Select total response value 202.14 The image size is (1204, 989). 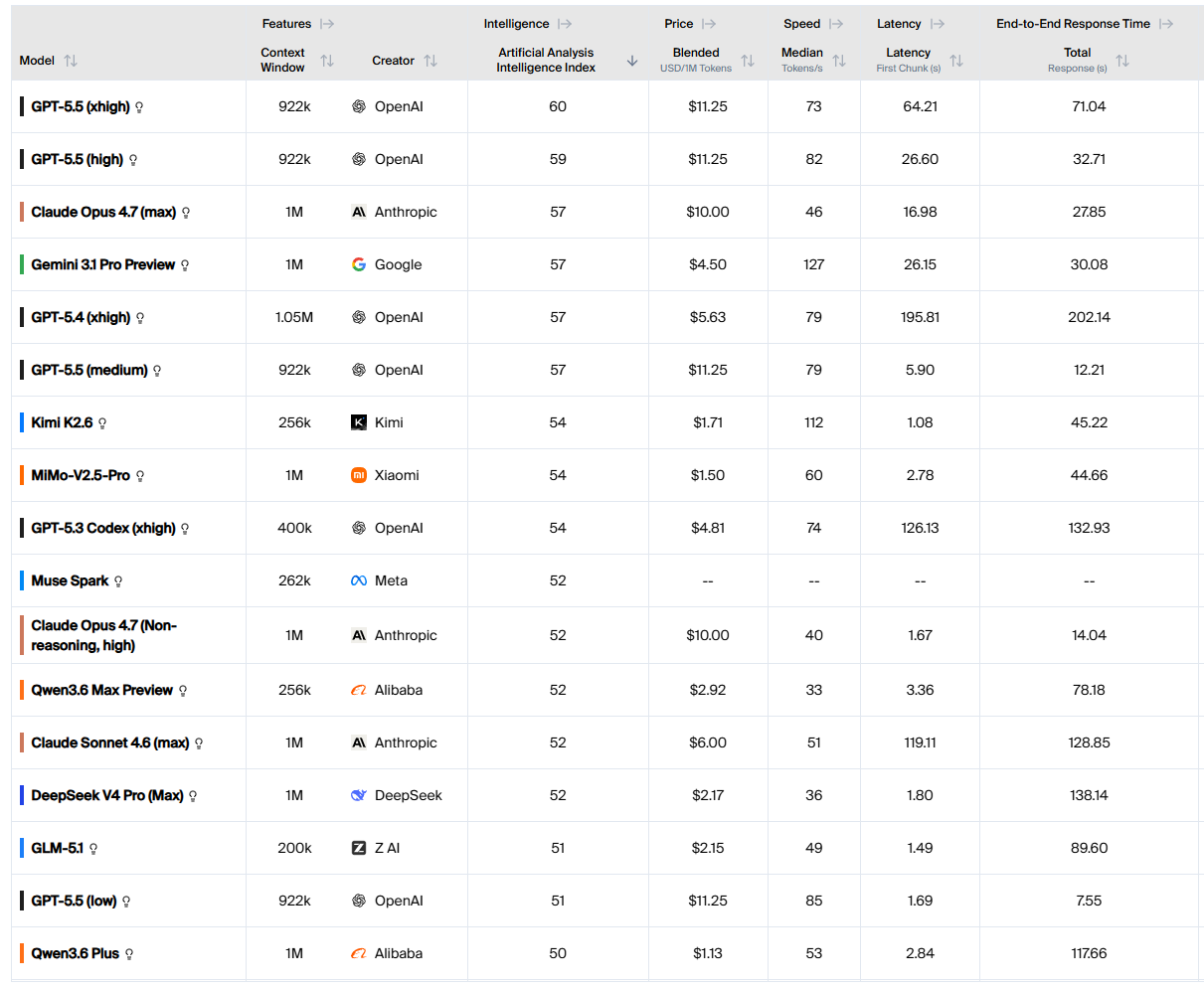pos(1089,317)
